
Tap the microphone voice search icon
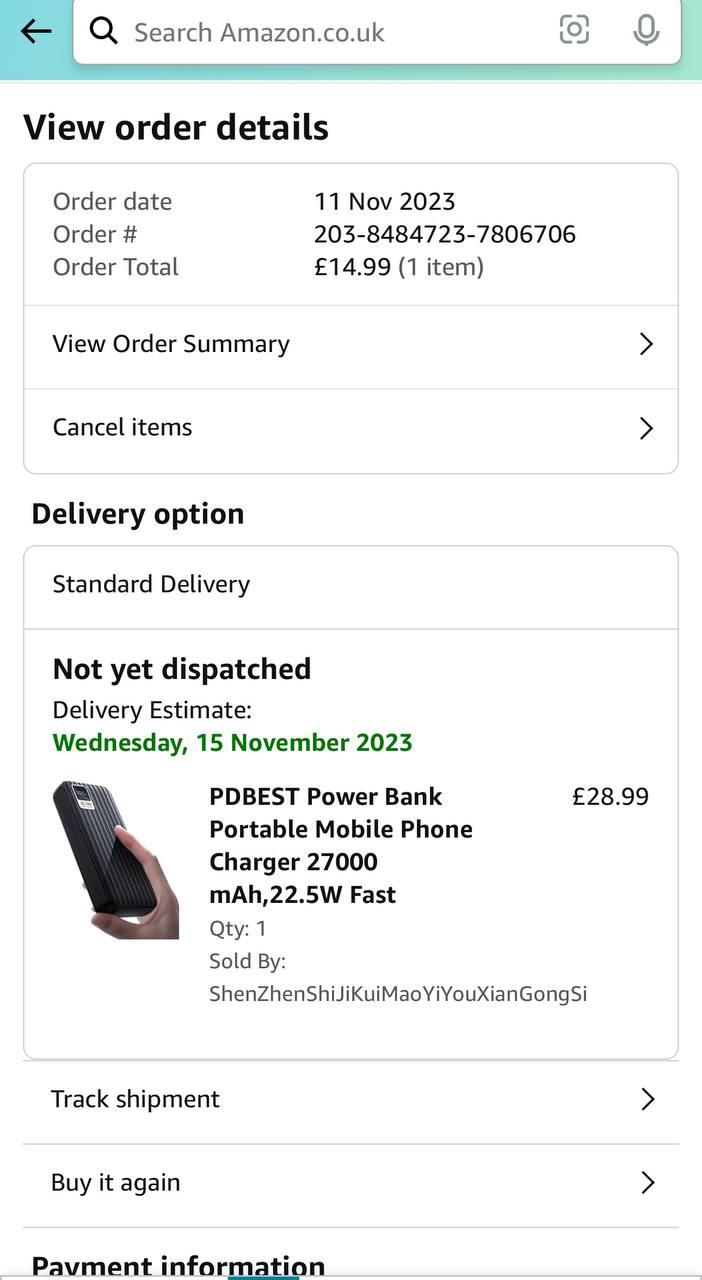[x=646, y=31]
